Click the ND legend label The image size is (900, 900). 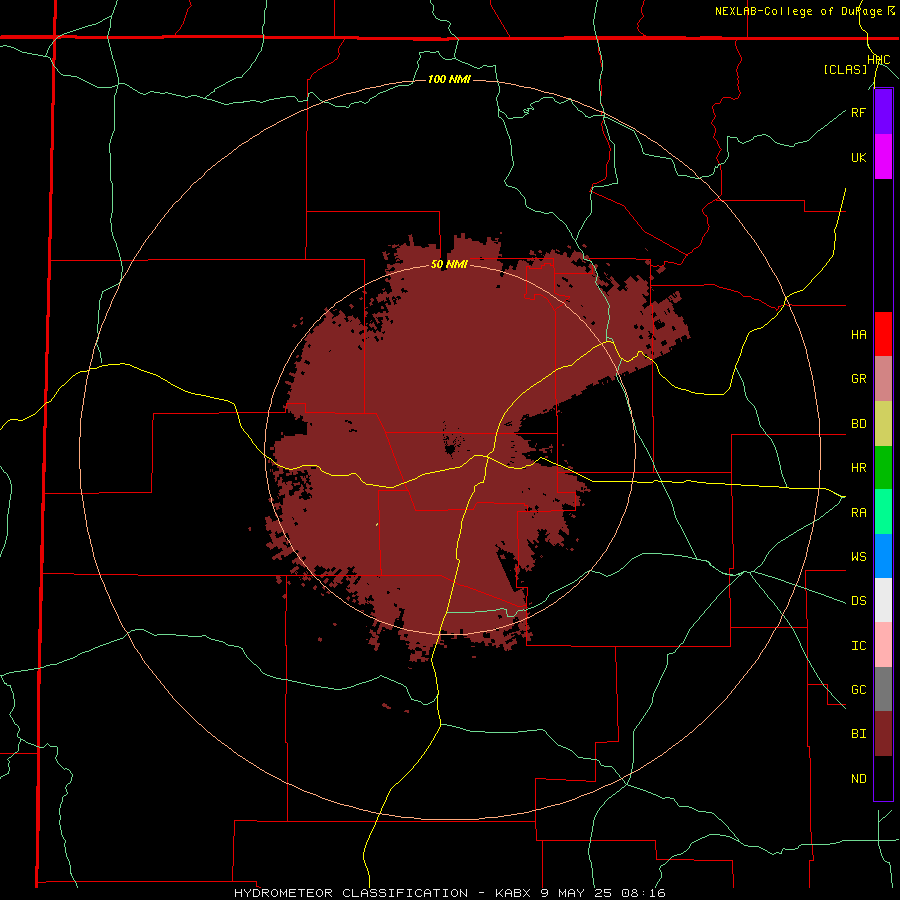coord(858,779)
